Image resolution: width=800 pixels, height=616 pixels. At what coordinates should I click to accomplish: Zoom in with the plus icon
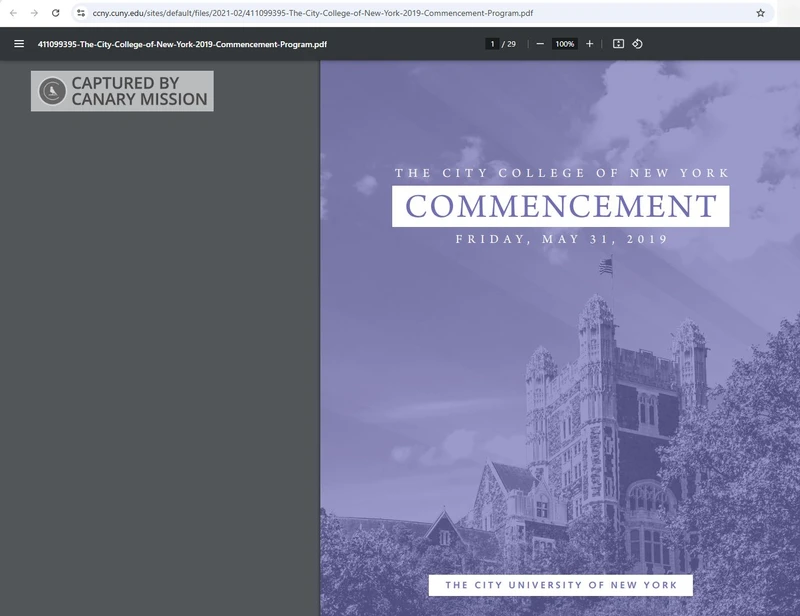click(590, 44)
